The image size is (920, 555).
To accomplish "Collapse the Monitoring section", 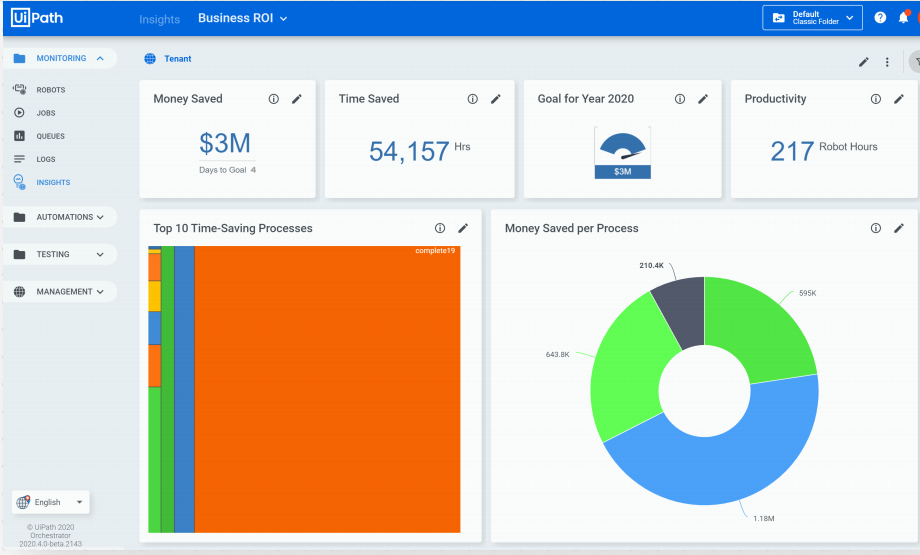I will pos(100,58).
